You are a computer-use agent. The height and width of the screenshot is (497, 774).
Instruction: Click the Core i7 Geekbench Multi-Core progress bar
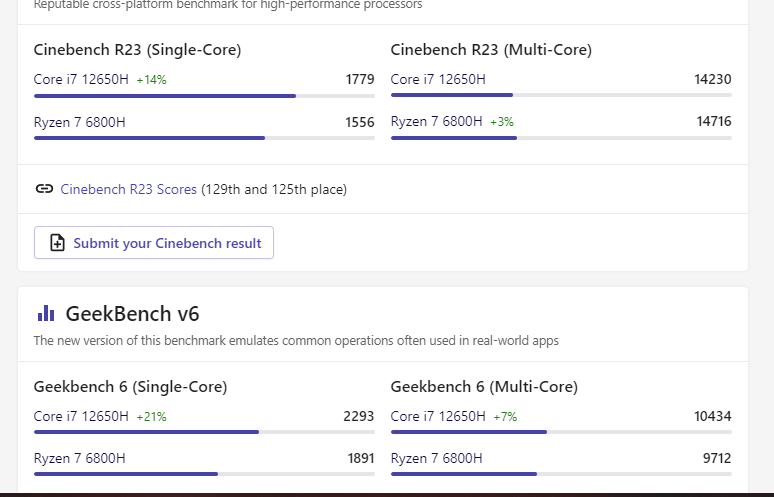561,432
